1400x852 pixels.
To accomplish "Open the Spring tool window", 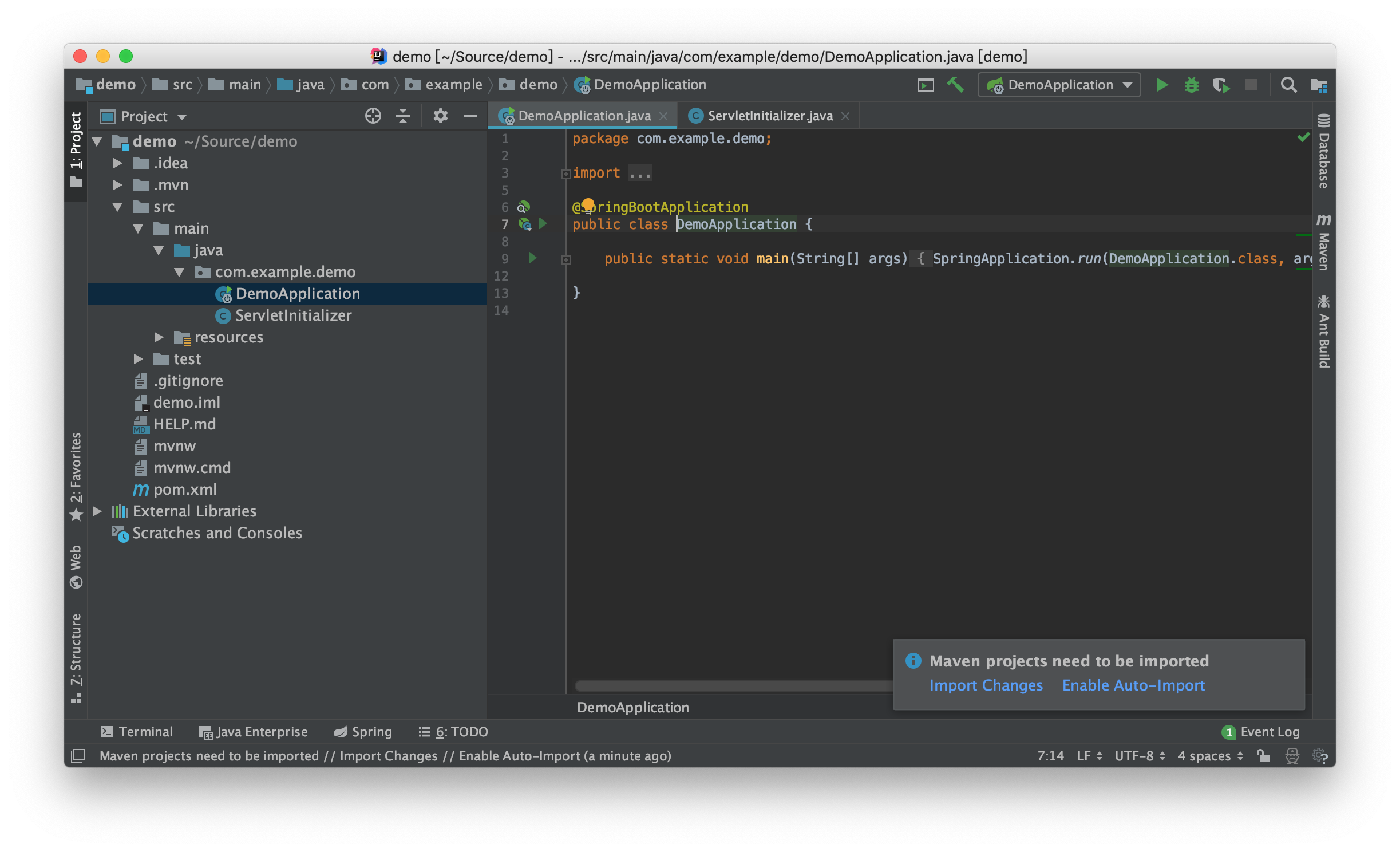I will [x=362, y=732].
